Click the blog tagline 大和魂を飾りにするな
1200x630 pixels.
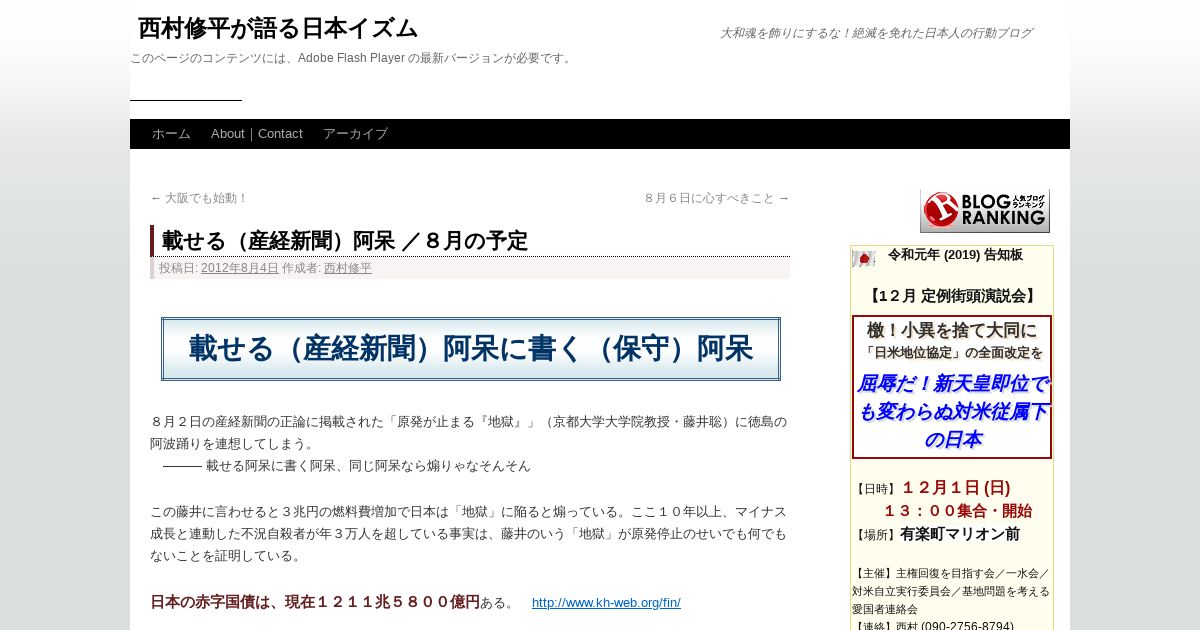876,33
